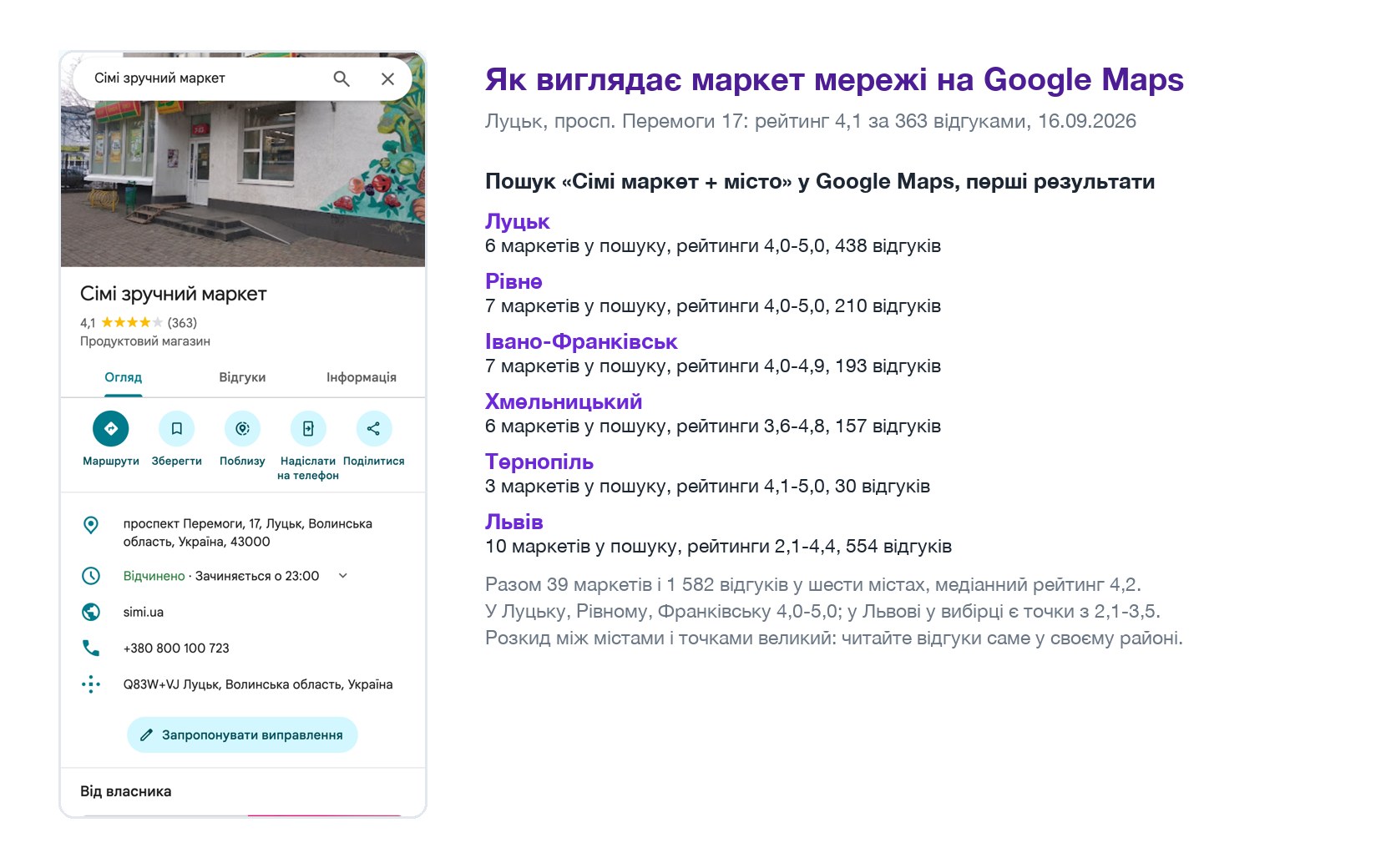The width and height of the screenshot is (1376, 868).
Task: Click 'Продуктовий магазин' category label
Action: 145,341
